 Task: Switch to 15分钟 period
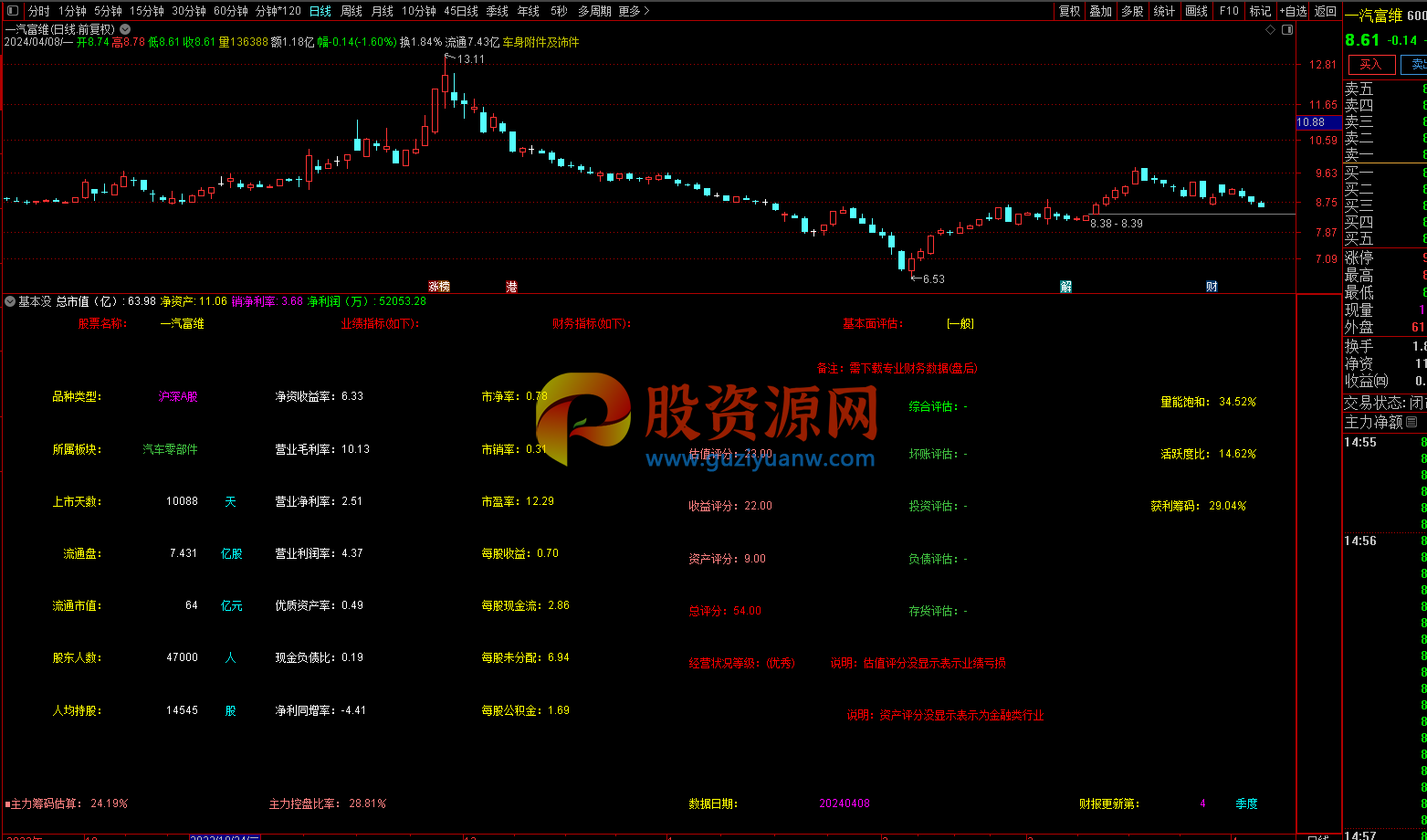tap(146, 11)
